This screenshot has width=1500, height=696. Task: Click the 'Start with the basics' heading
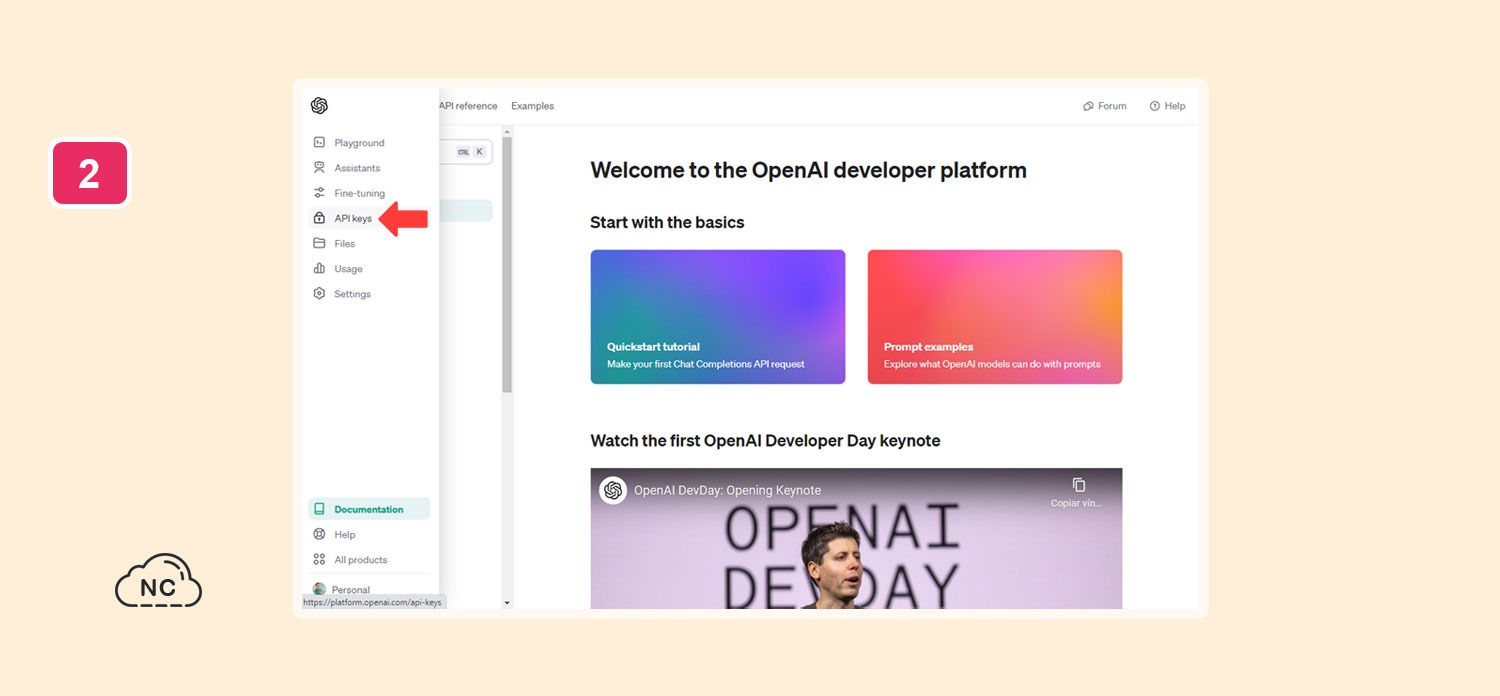tap(667, 222)
